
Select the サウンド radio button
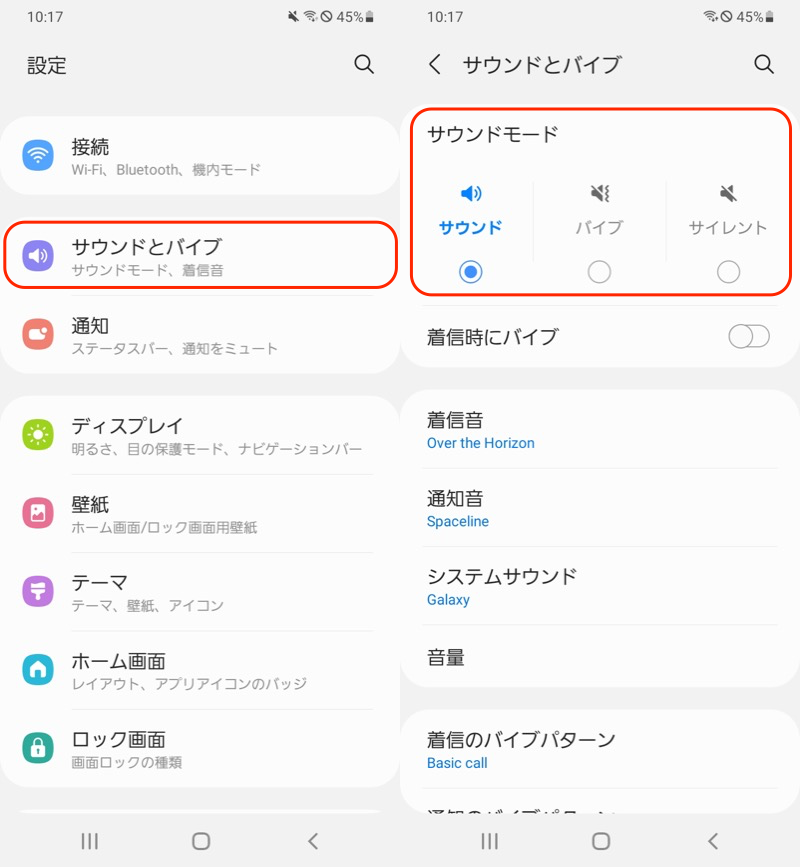(470, 272)
